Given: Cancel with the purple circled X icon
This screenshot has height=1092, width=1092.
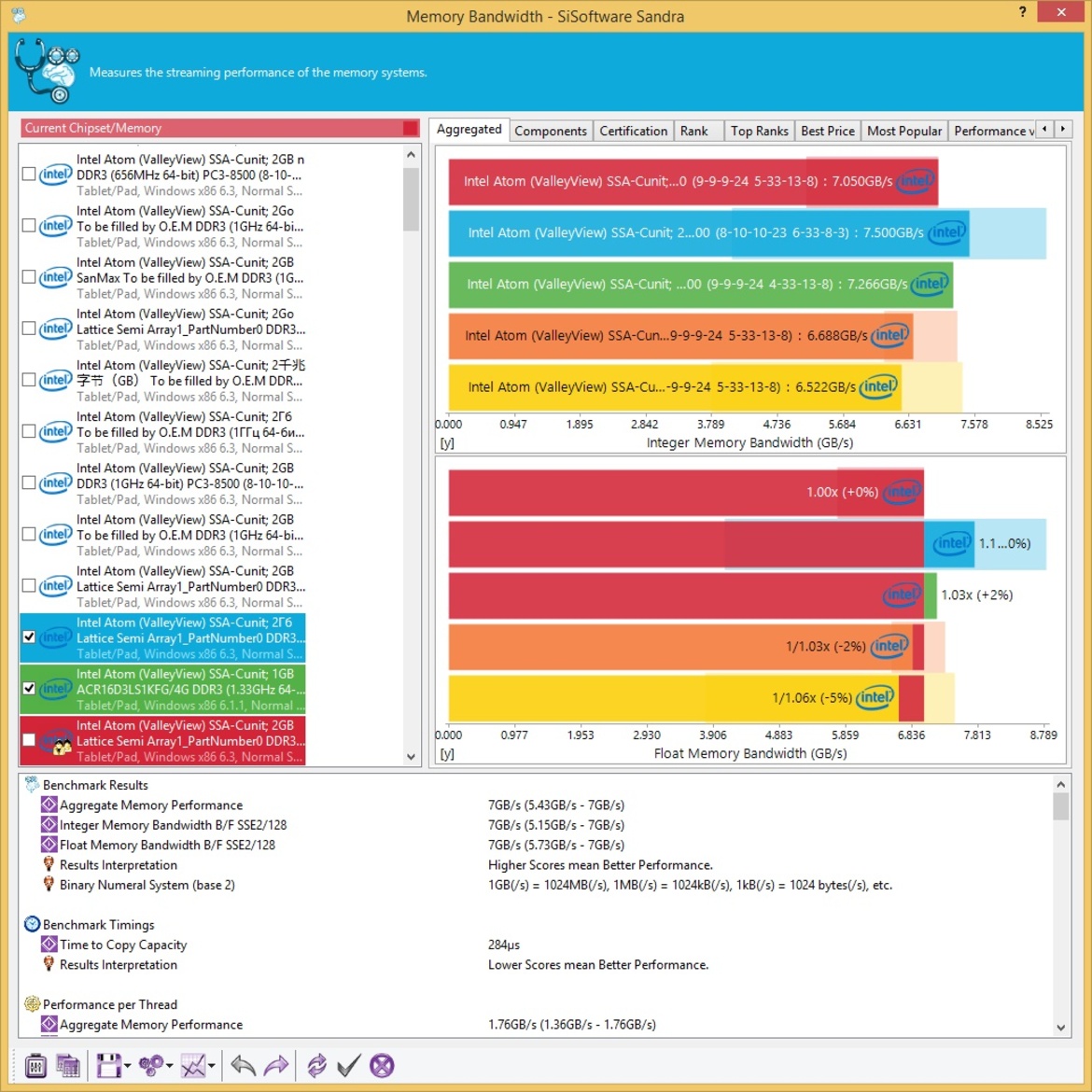Looking at the screenshot, I should click(382, 1066).
